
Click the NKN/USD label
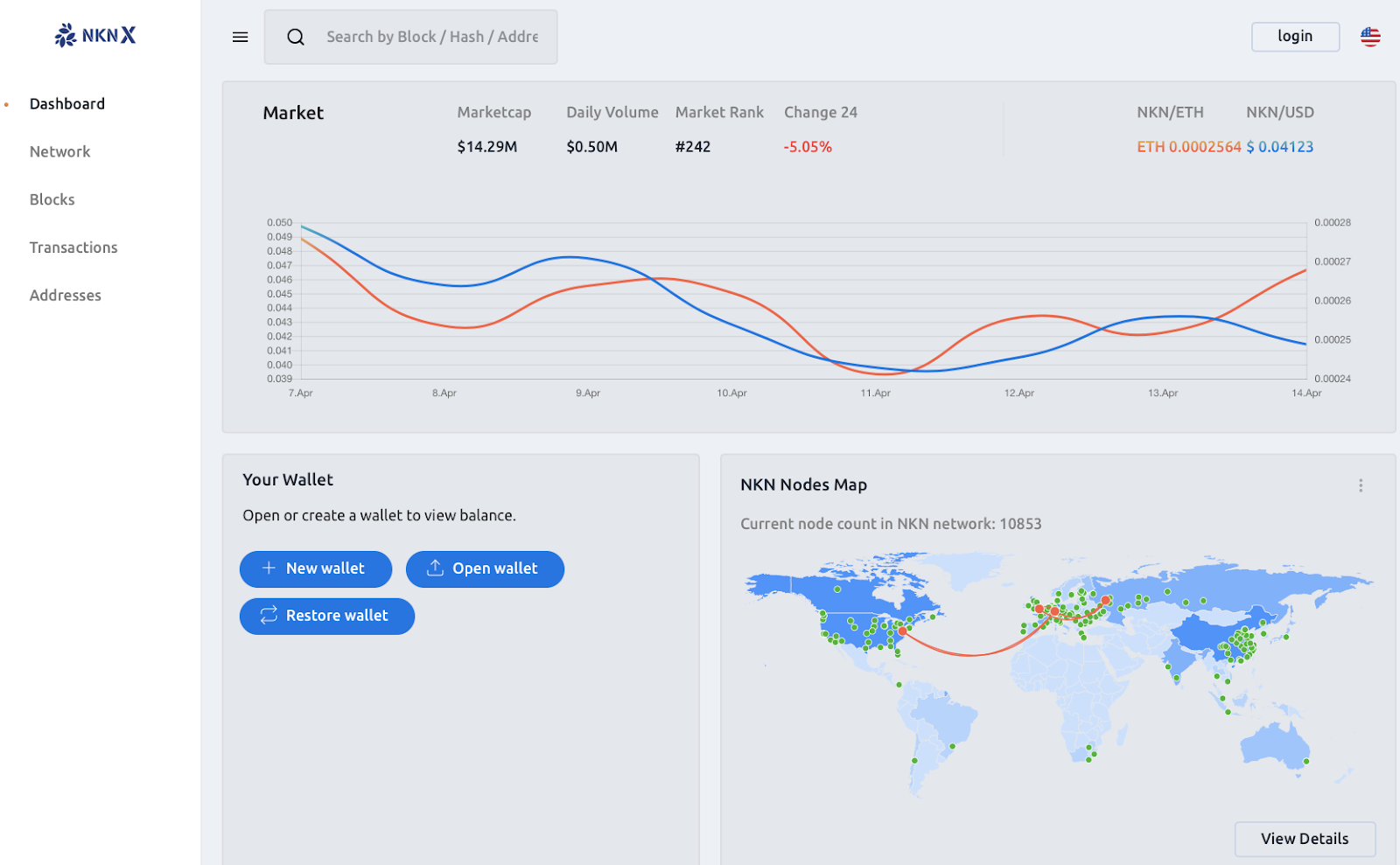[1280, 112]
